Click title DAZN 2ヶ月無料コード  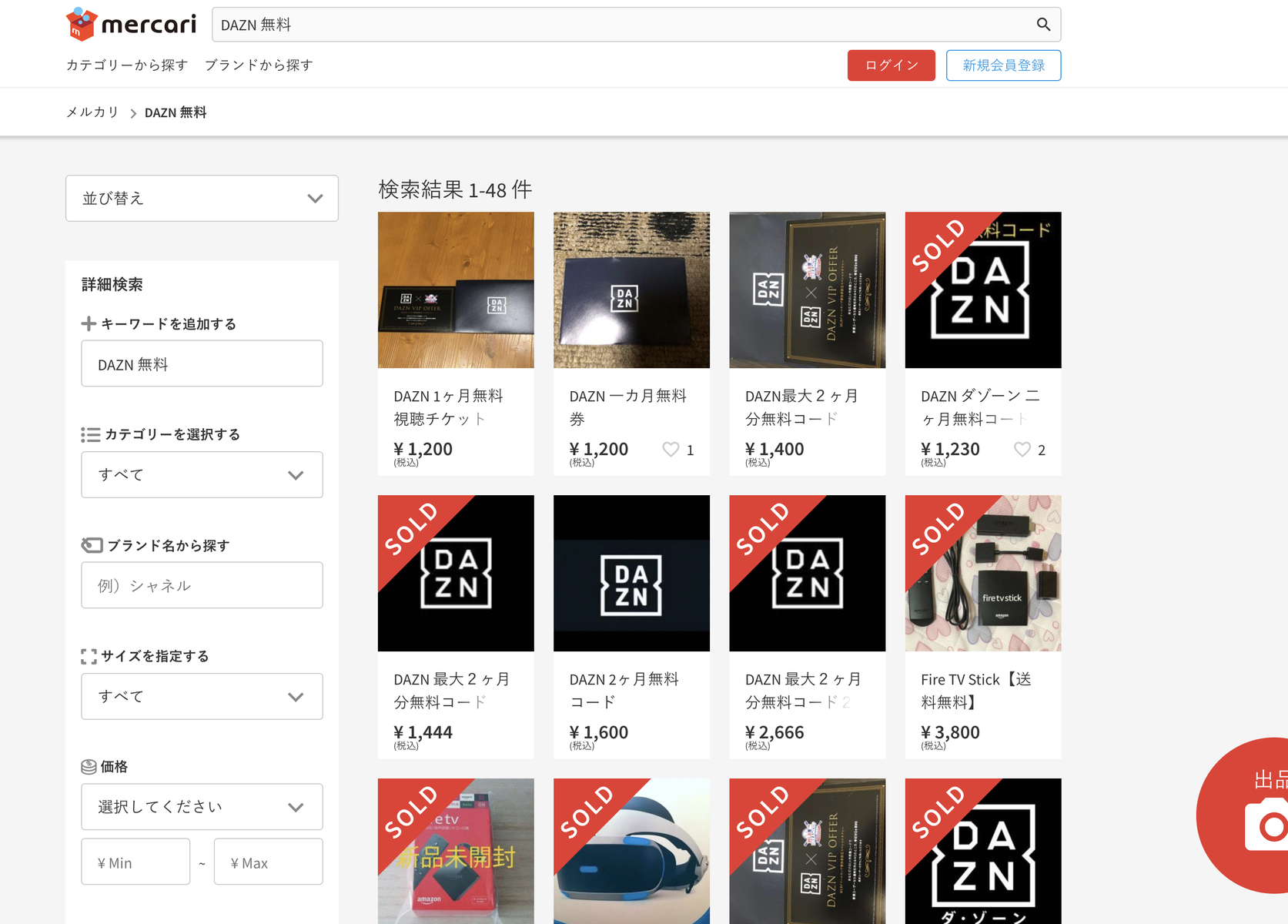[624, 691]
